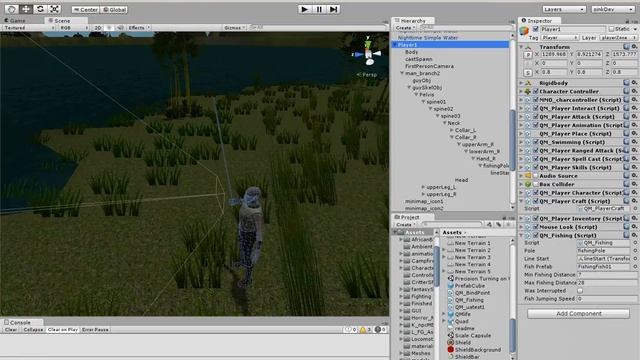
Task: Open Textured draw mode dropdown
Action: tap(29, 28)
